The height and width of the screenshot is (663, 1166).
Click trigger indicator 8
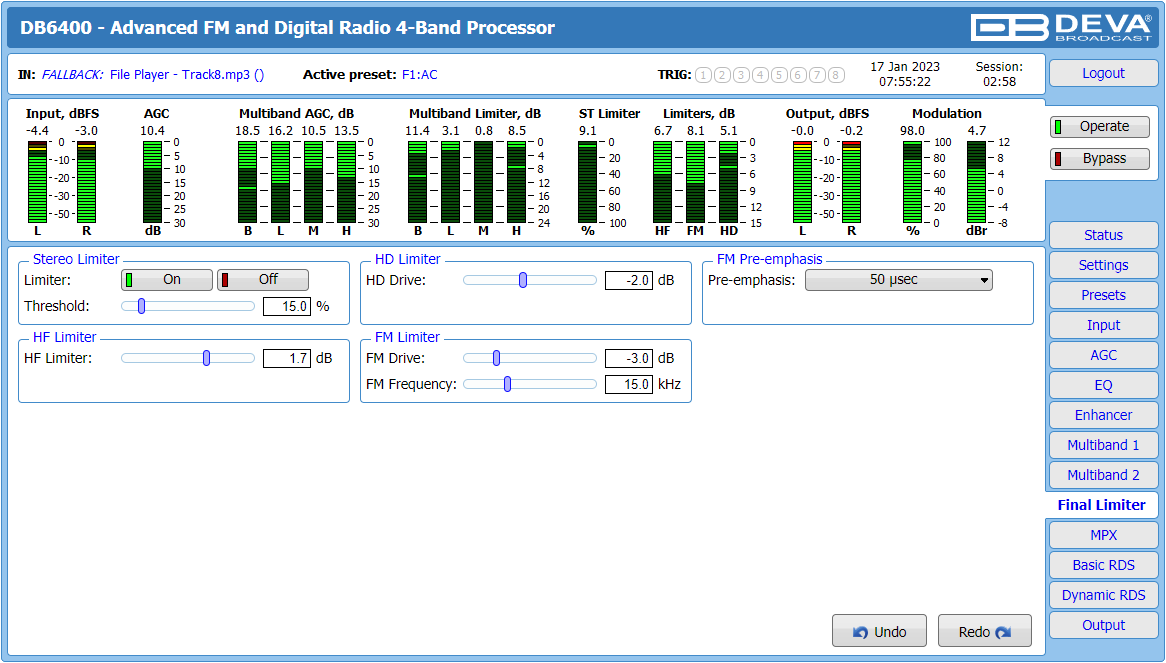point(836,74)
